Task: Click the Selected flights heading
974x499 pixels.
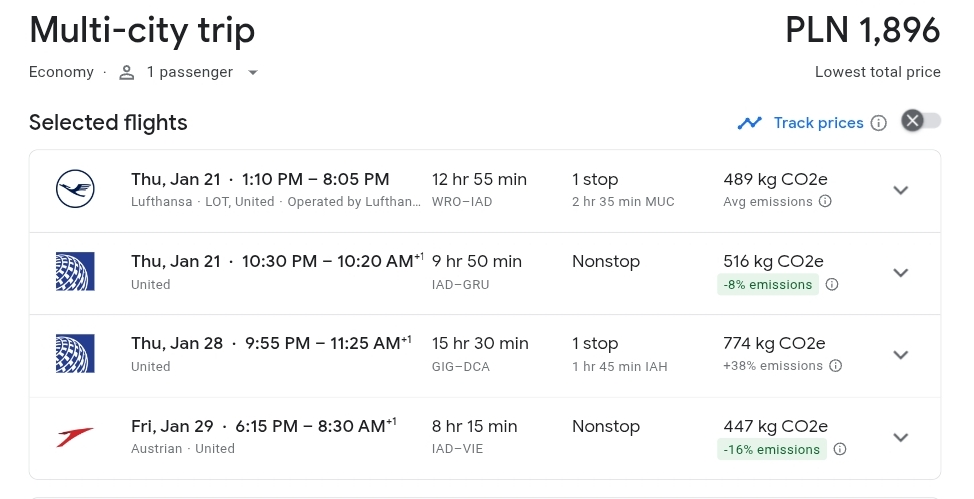Action: click(x=108, y=123)
